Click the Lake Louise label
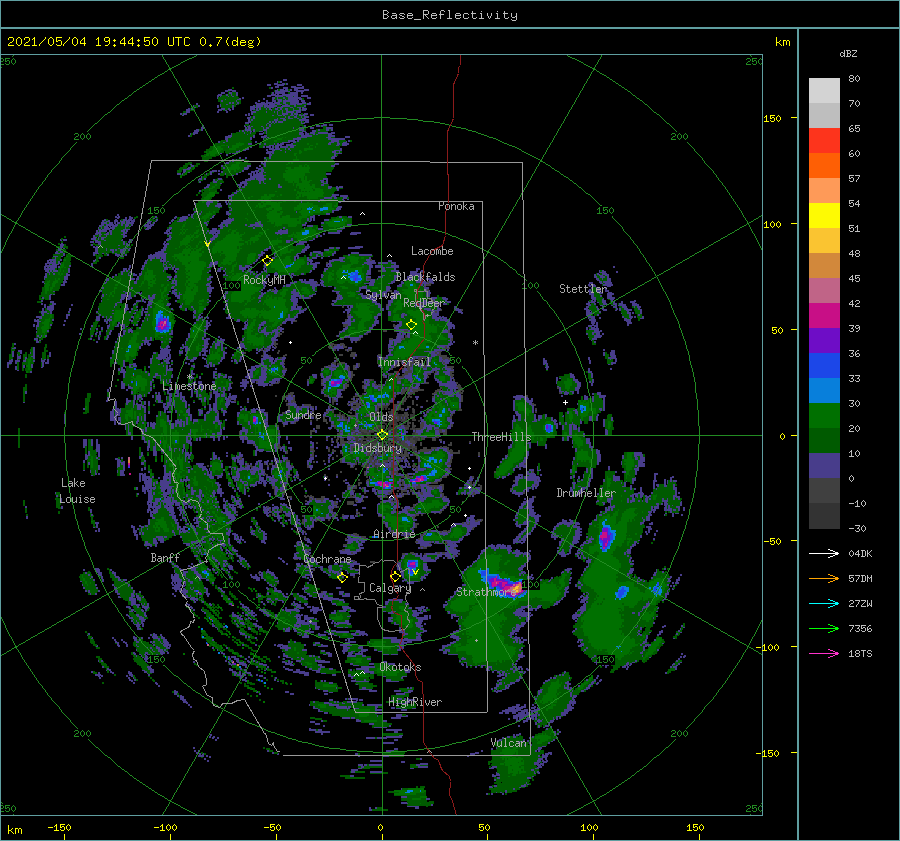Image resolution: width=900 pixels, height=841 pixels. tap(77, 491)
